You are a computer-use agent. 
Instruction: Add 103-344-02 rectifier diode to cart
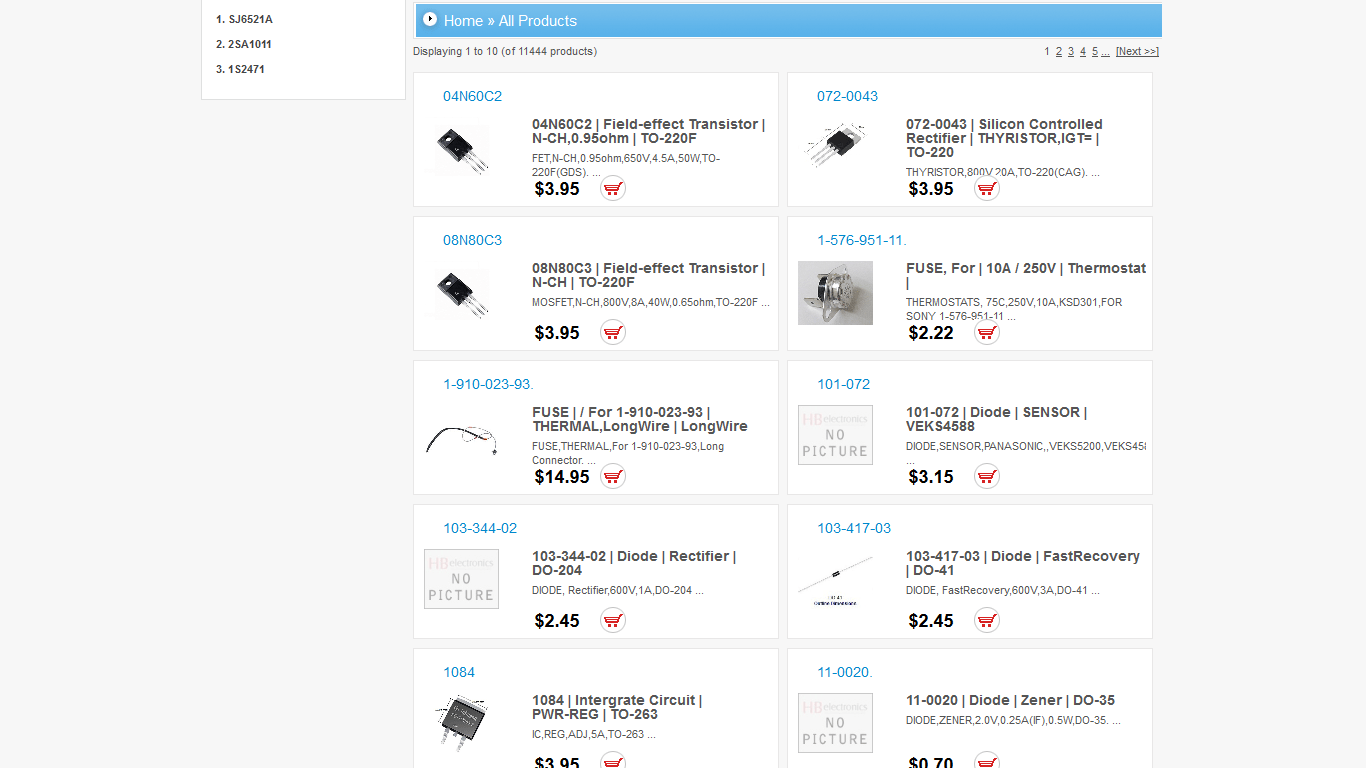click(x=613, y=620)
